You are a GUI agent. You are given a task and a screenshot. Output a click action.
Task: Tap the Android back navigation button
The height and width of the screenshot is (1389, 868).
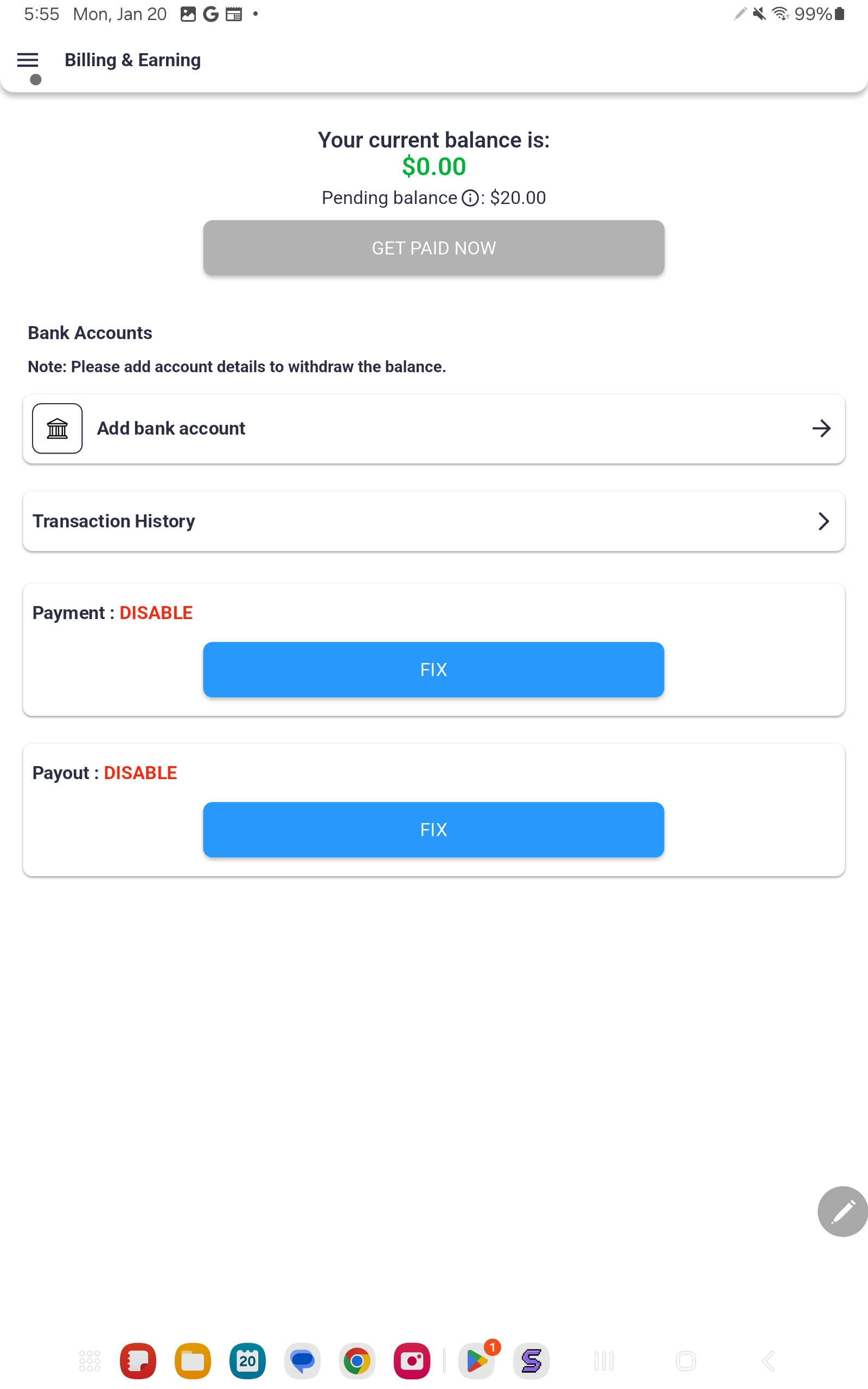768,1361
